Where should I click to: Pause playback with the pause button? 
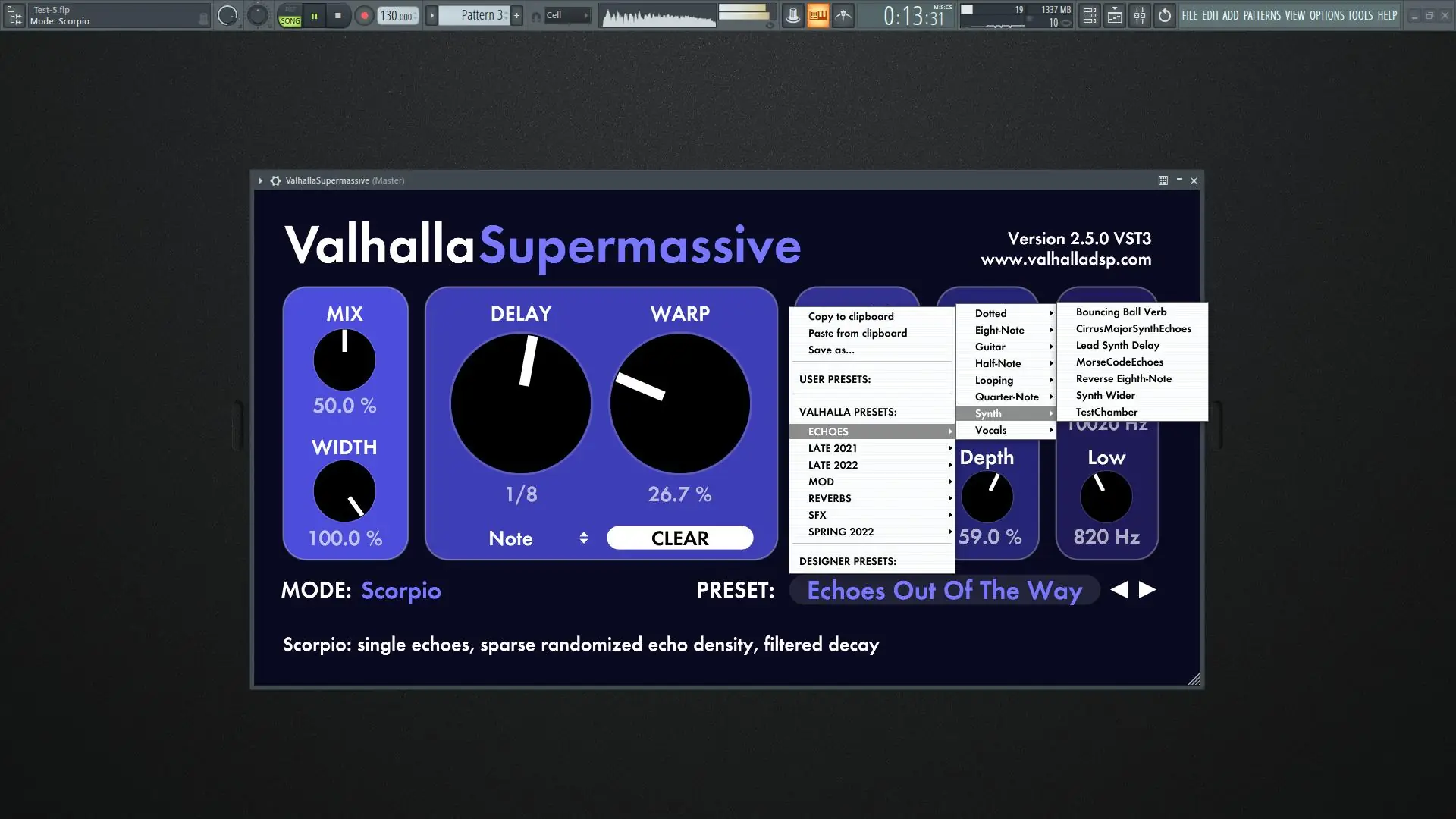(314, 15)
